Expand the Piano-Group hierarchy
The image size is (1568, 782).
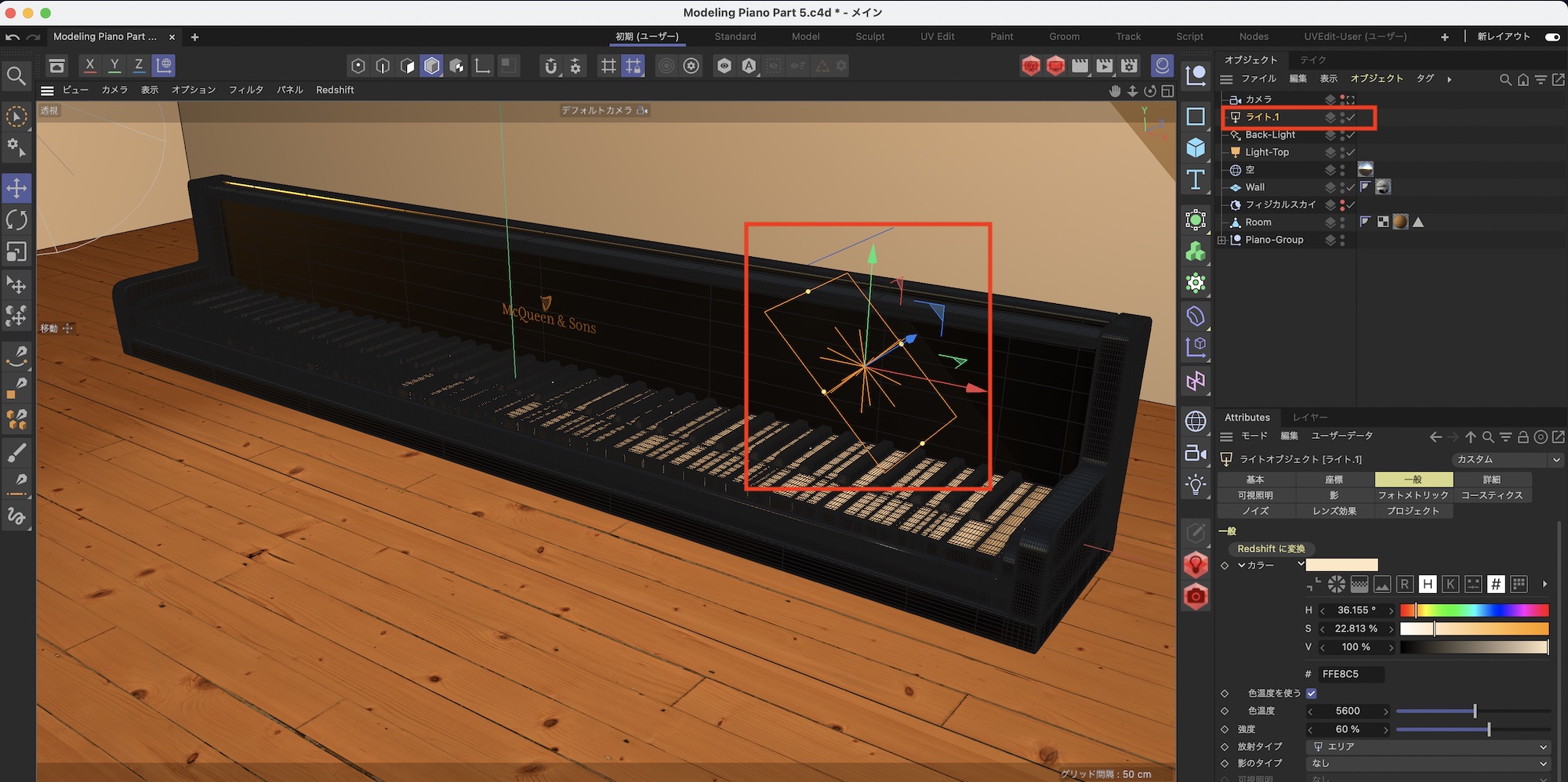(x=1221, y=241)
